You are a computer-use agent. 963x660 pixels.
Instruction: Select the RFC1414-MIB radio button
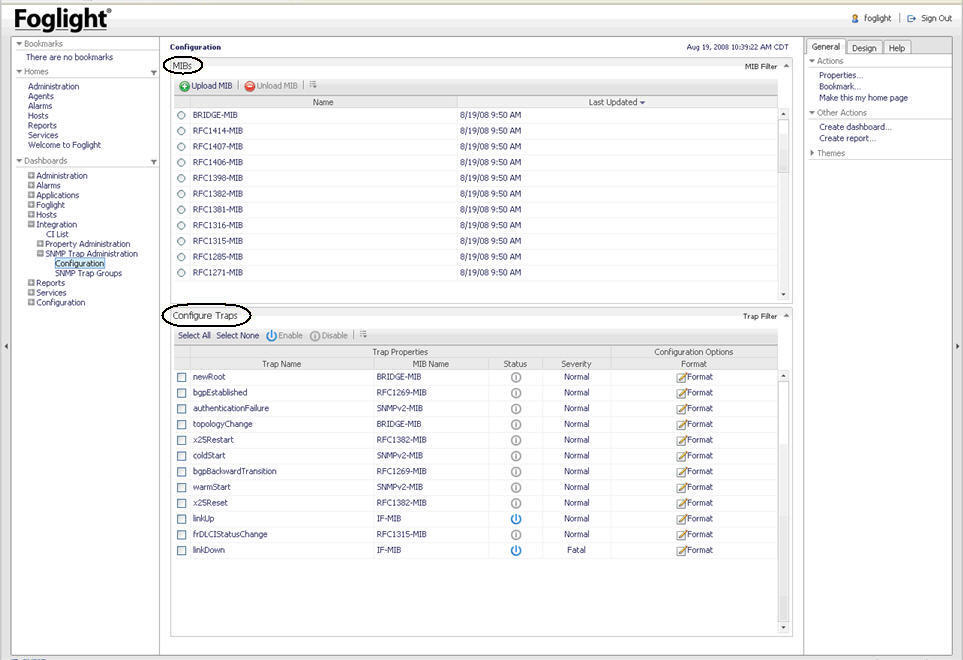181,131
